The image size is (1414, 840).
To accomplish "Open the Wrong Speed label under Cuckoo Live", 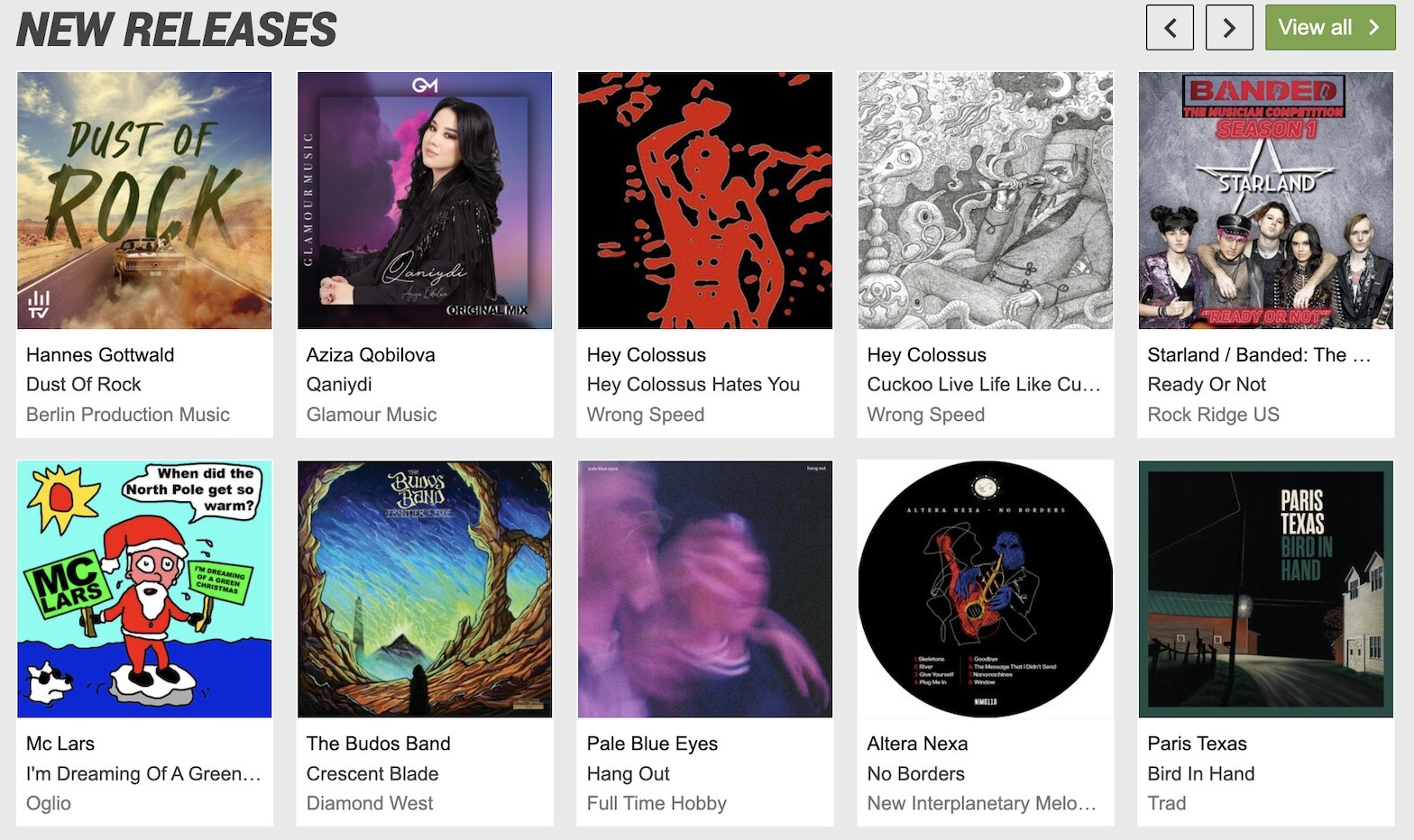I will tap(926, 415).
